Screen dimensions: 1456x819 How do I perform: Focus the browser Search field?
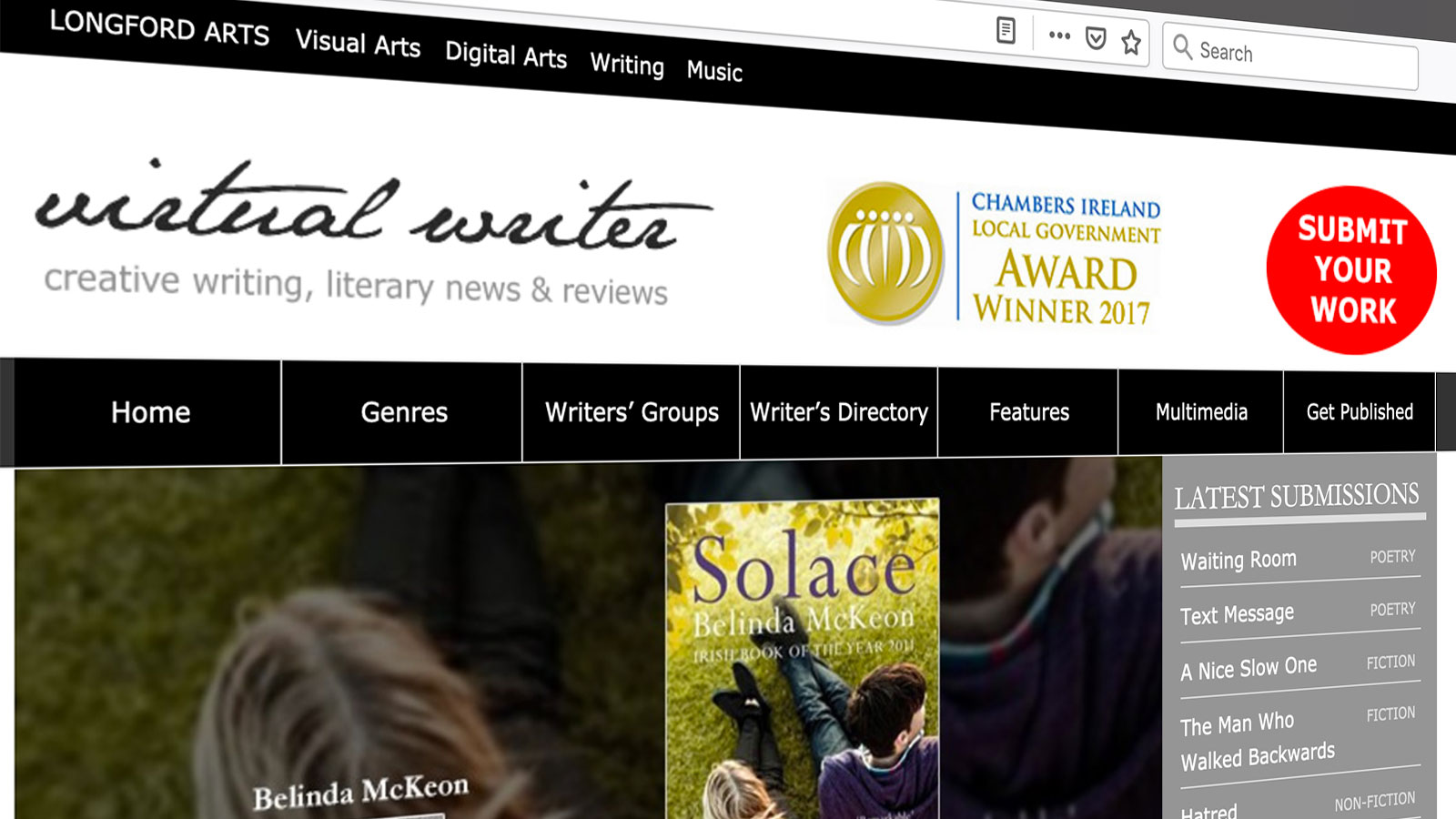1290,56
